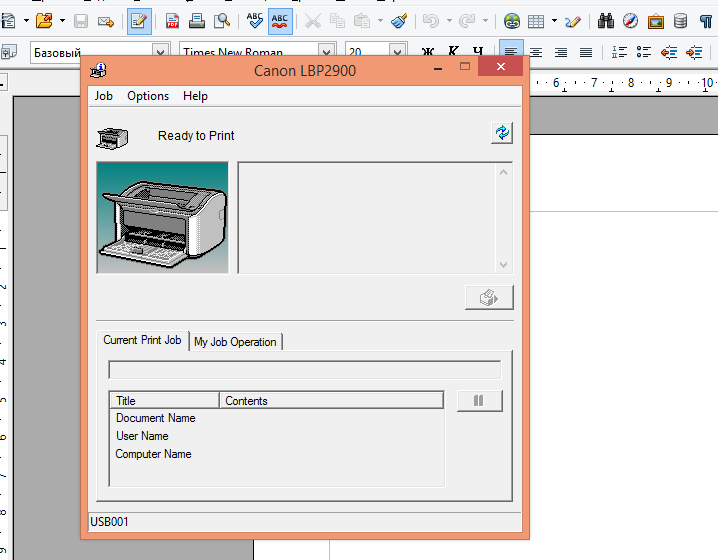
Task: Click Decrease Indent icon
Action: [669, 52]
